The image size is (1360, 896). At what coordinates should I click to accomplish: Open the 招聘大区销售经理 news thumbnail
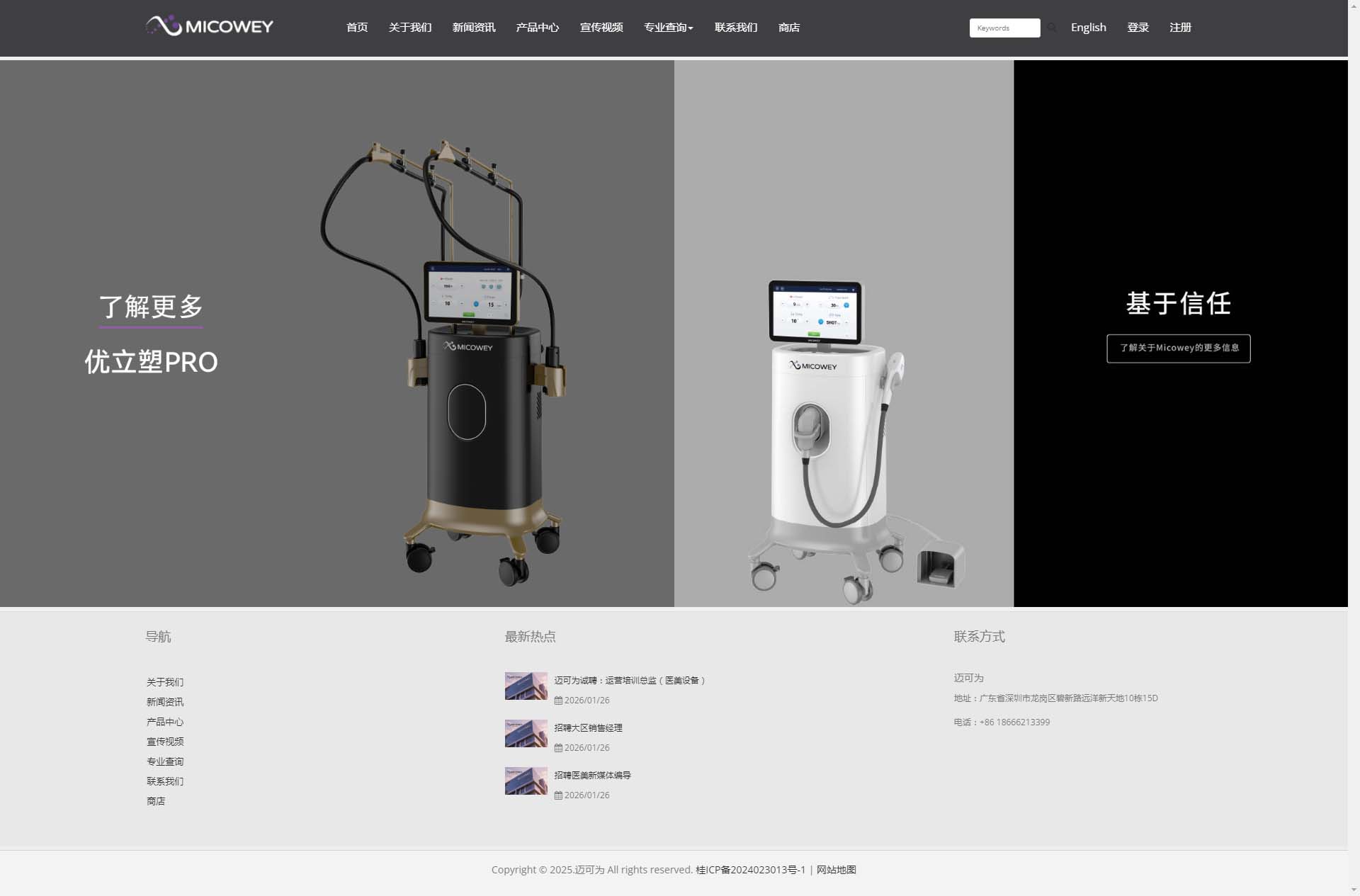pyautogui.click(x=526, y=733)
